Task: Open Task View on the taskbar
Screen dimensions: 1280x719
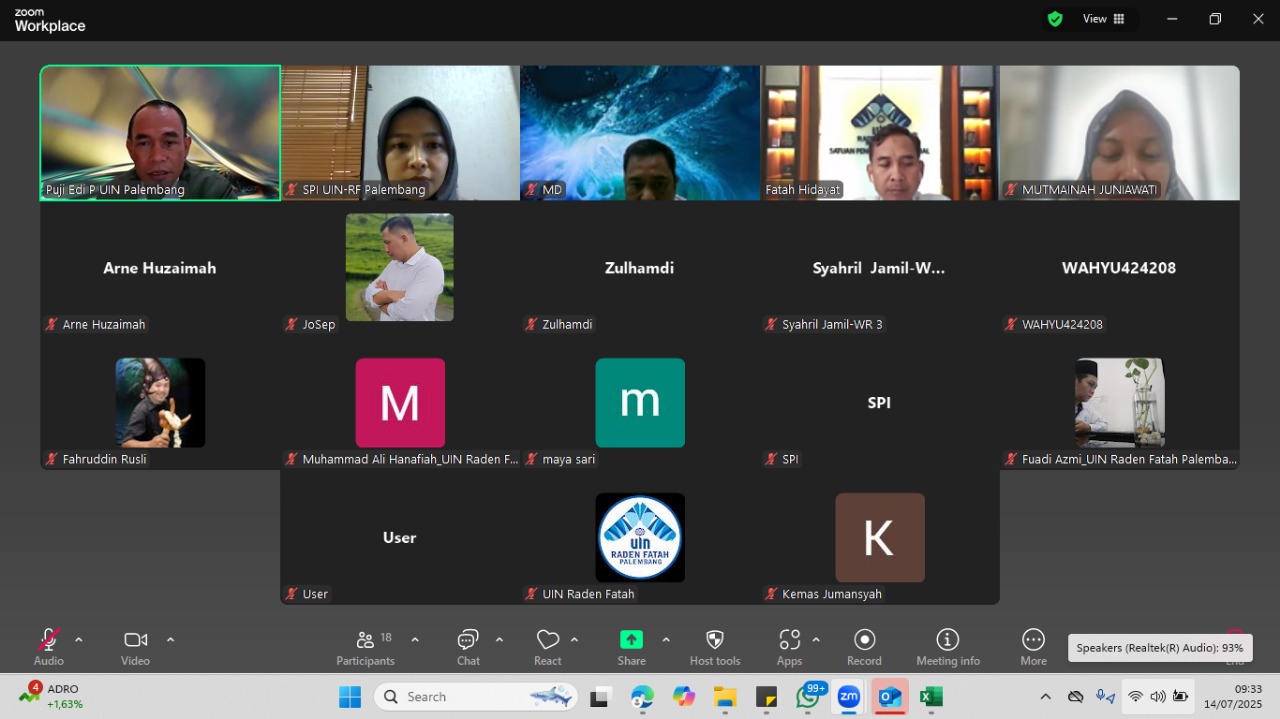Action: (x=600, y=697)
